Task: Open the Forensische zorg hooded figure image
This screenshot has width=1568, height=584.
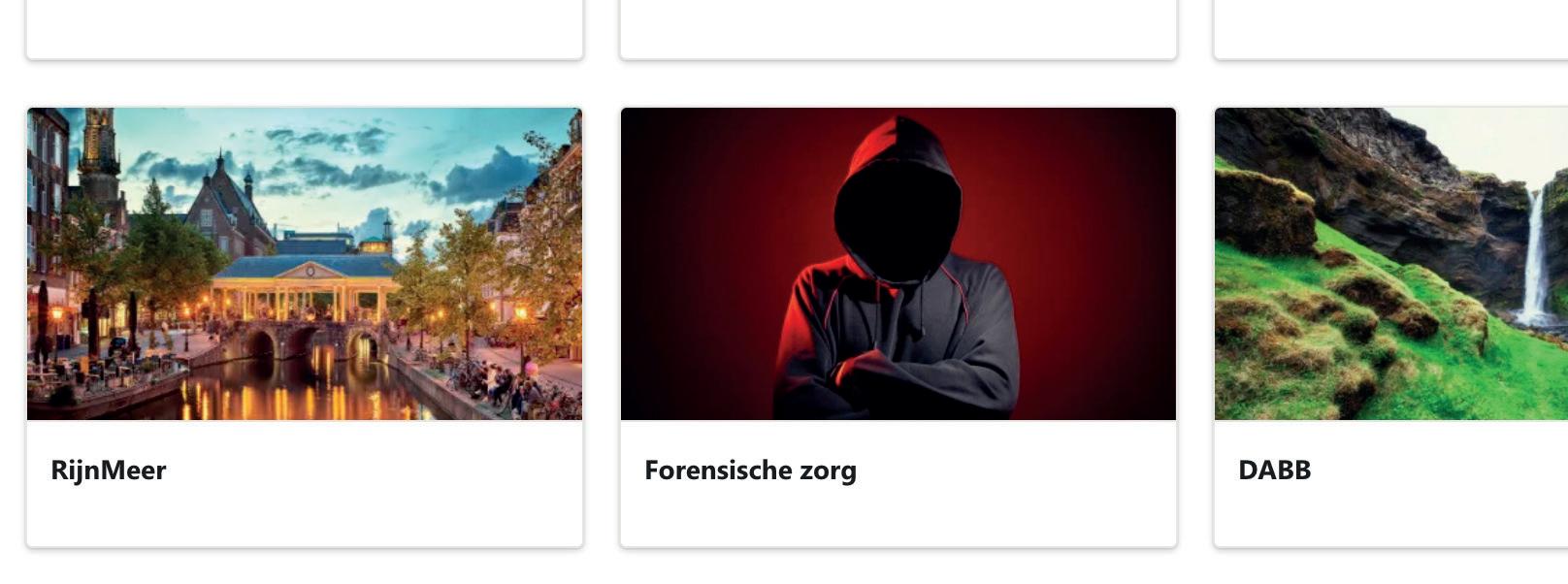Action: [898, 264]
